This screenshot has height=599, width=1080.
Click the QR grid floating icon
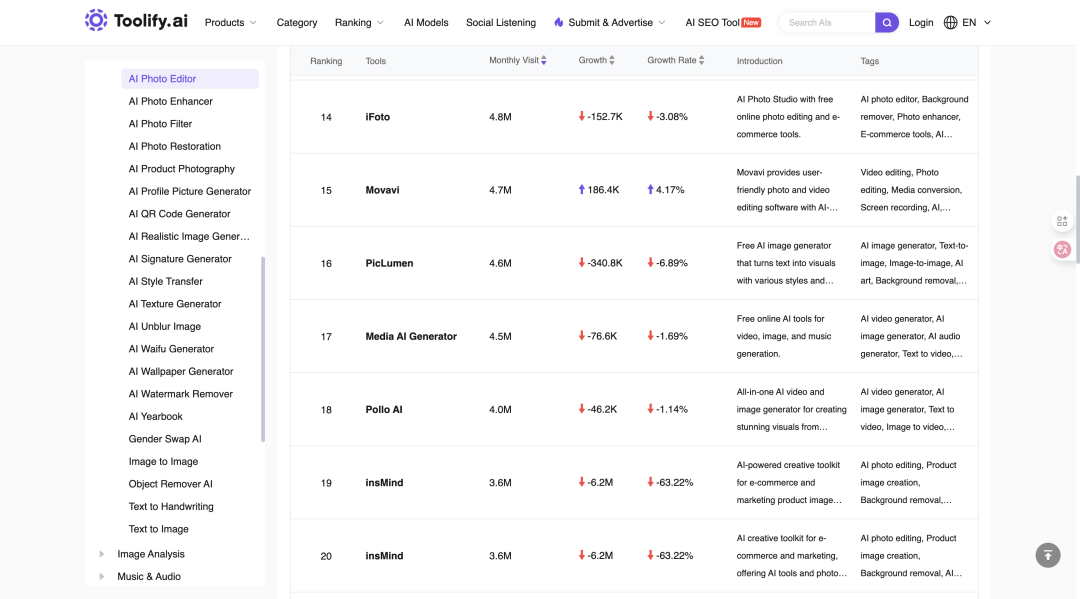[1062, 221]
